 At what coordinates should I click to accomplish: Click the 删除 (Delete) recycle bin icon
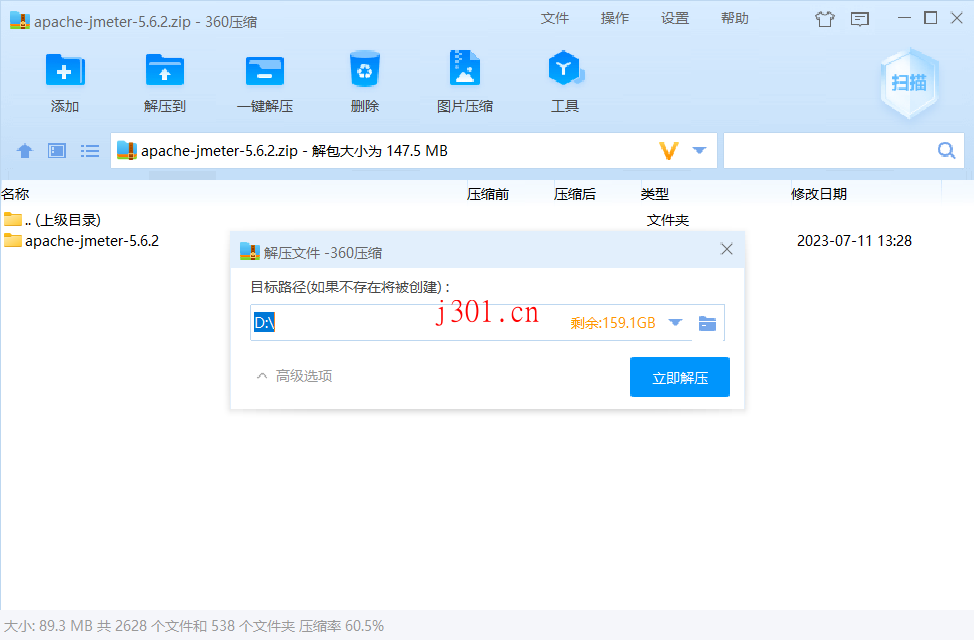[365, 69]
